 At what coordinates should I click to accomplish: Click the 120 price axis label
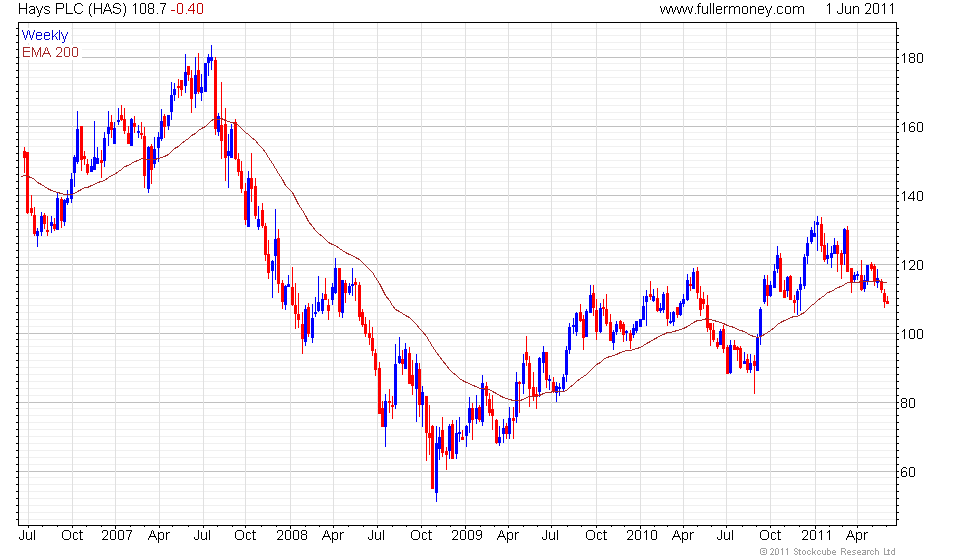point(912,266)
